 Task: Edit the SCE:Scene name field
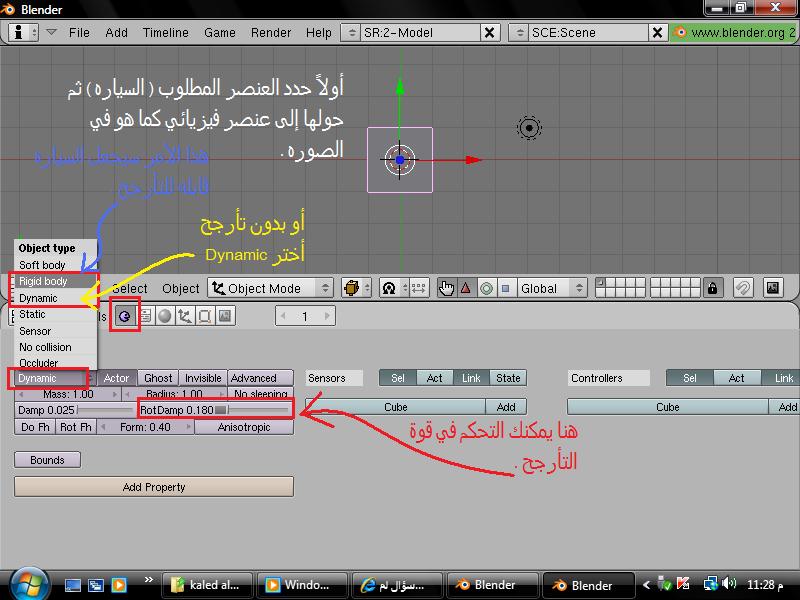pos(588,33)
